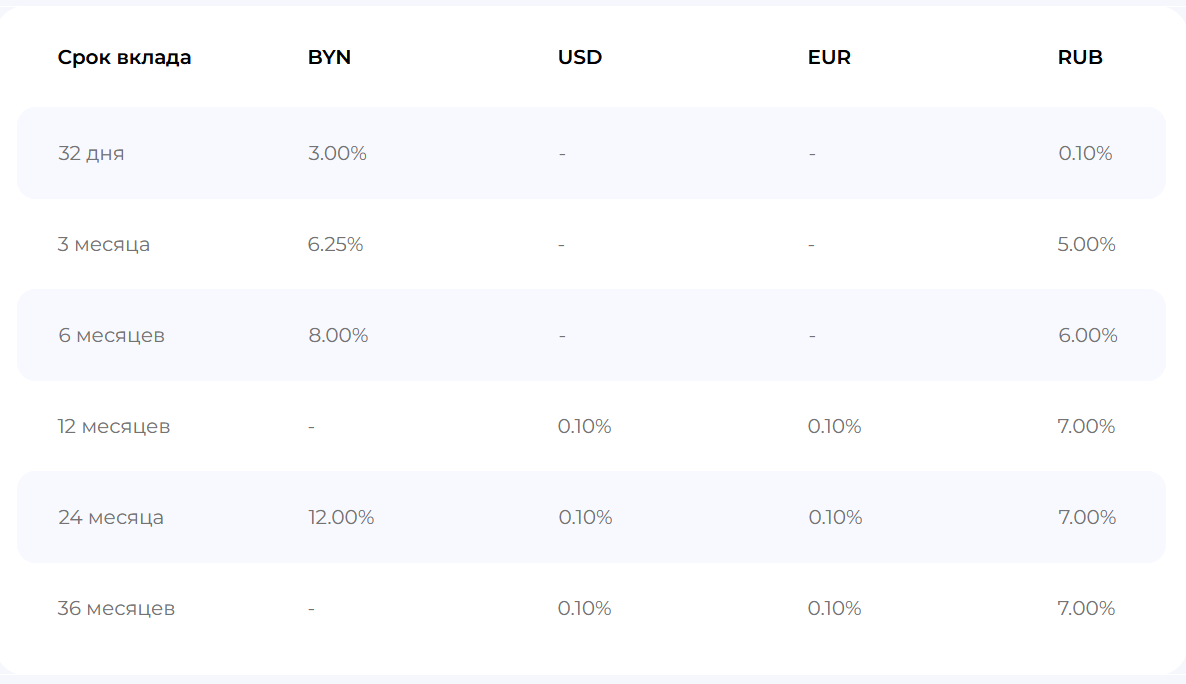
Task: Click the 5.00% RUB rate for 3 months
Action: coord(1086,244)
